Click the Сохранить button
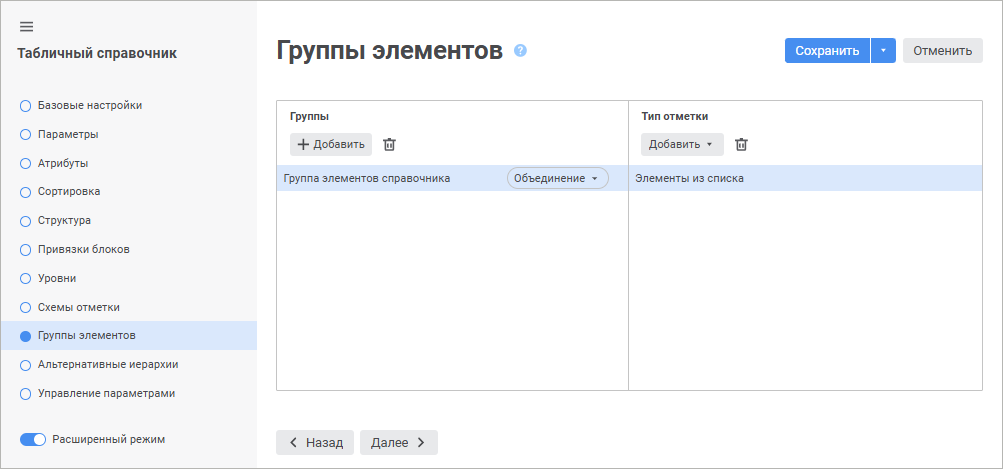The width and height of the screenshot is (1003, 469). pyautogui.click(x=827, y=51)
